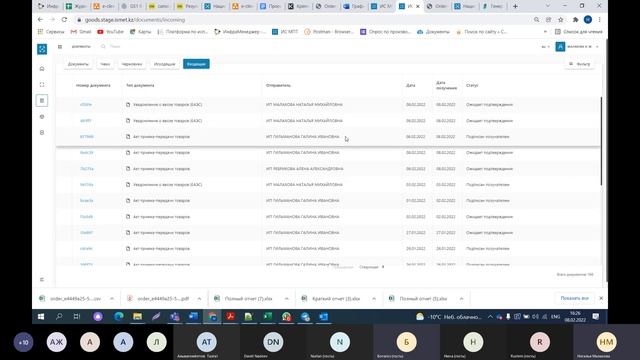This screenshot has width=640, height=360.
Task: Reload the page with refresh icon
Action: [64, 20]
